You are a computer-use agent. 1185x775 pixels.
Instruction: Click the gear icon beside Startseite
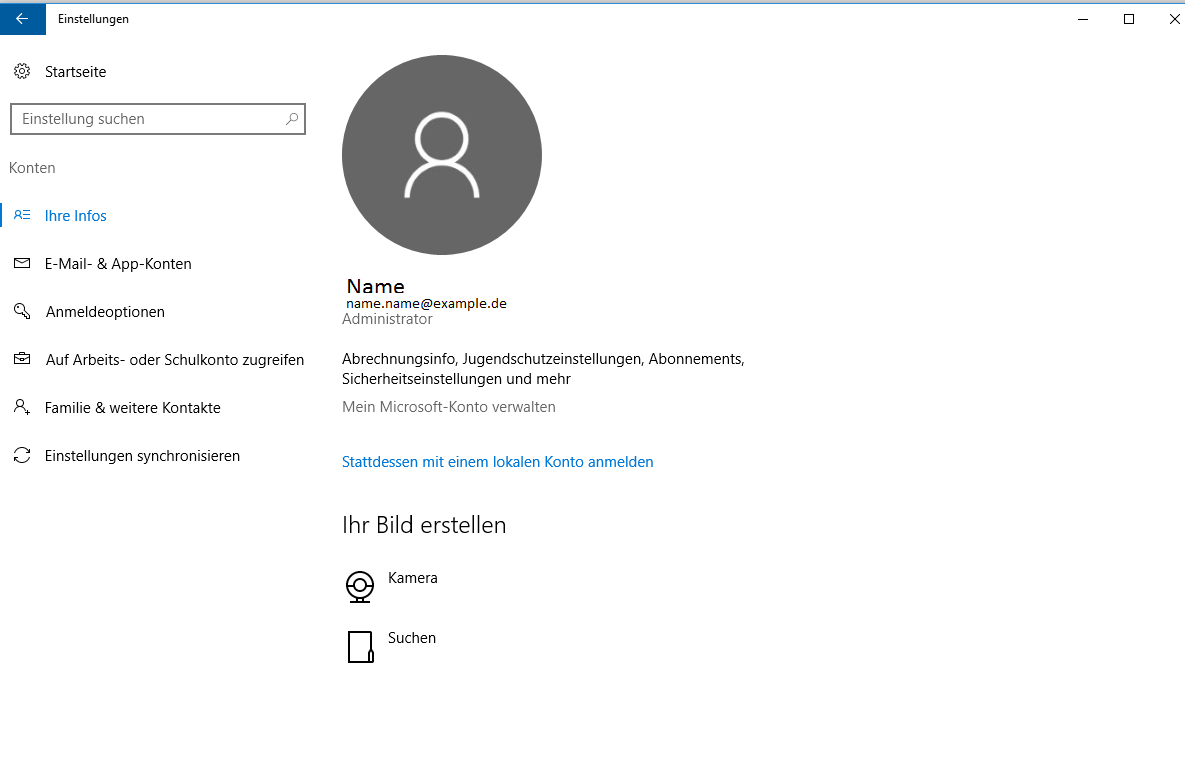point(22,71)
